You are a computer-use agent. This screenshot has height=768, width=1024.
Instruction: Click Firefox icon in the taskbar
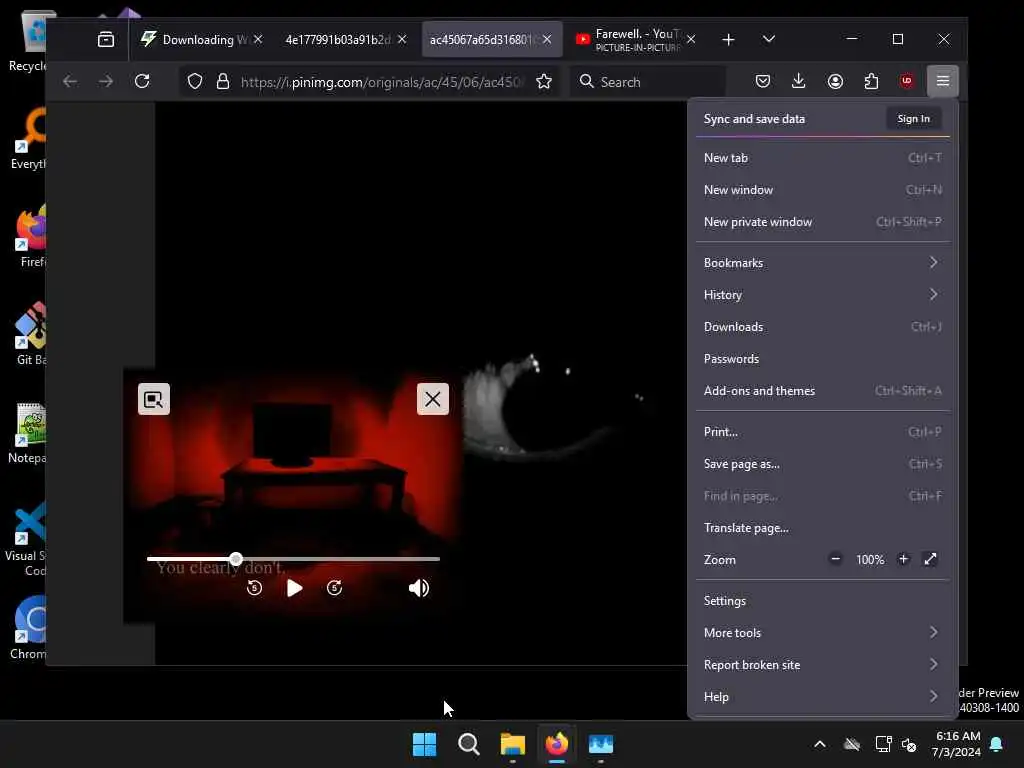(556, 744)
